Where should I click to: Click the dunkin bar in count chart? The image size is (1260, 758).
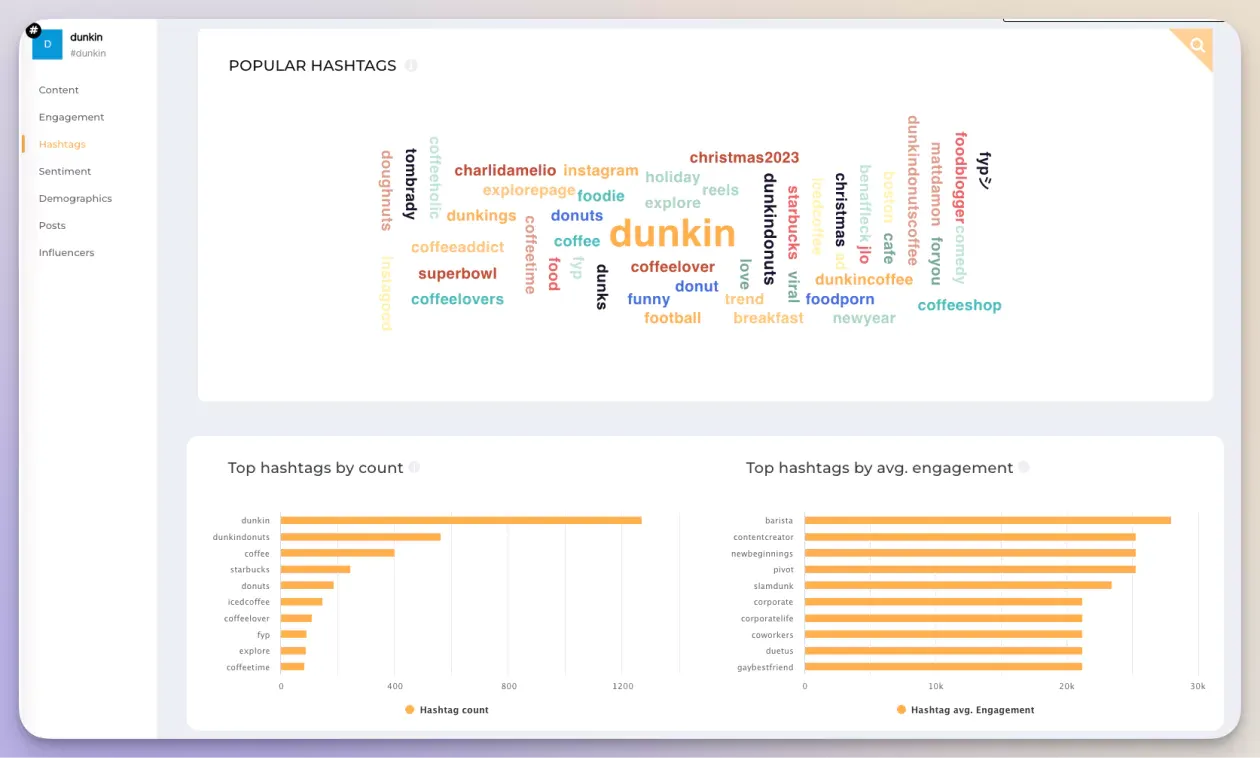(461, 520)
